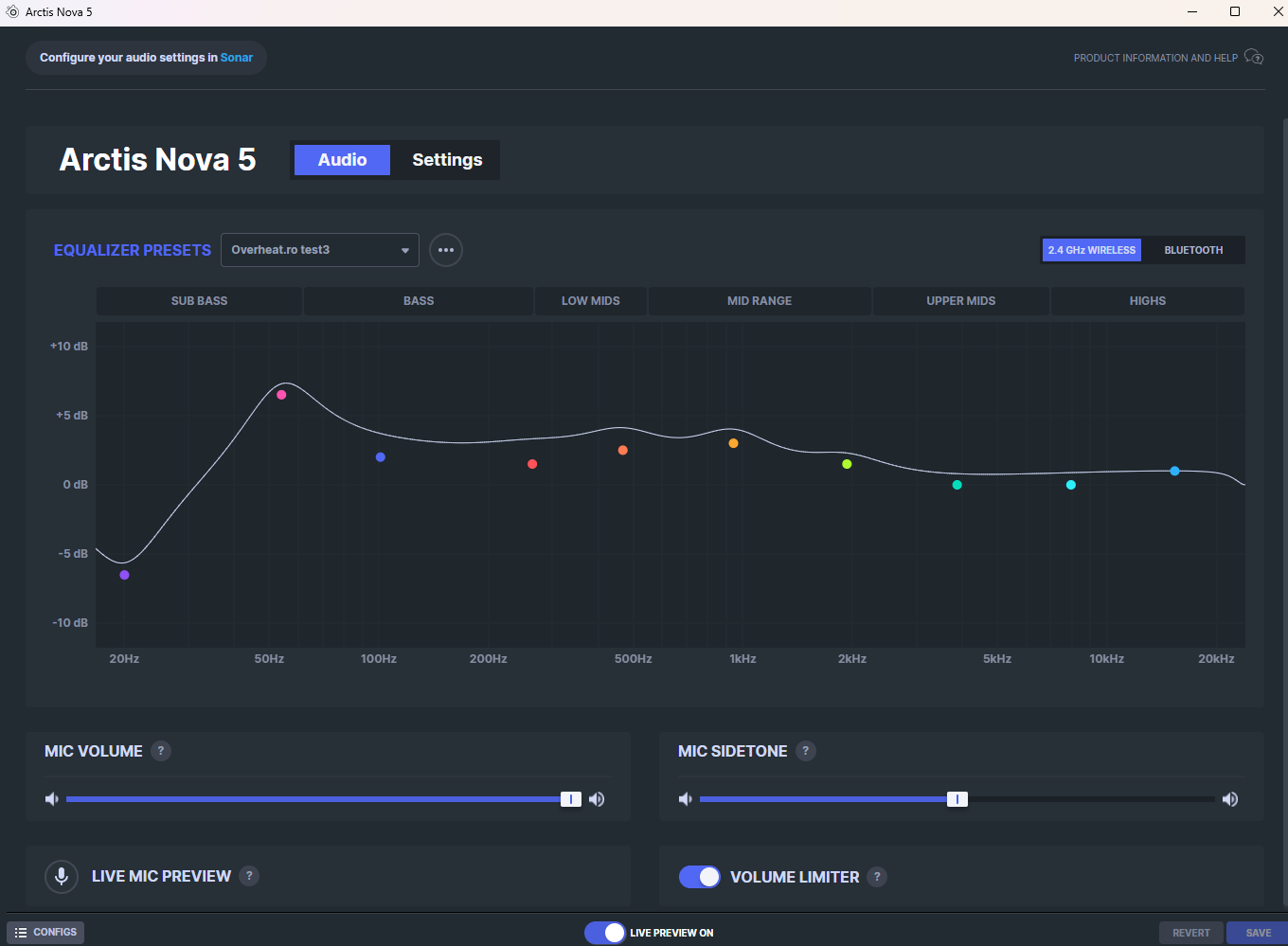Expand the Equalizer Presets dropdown
This screenshot has height=946, width=1288.
pyautogui.click(x=320, y=250)
